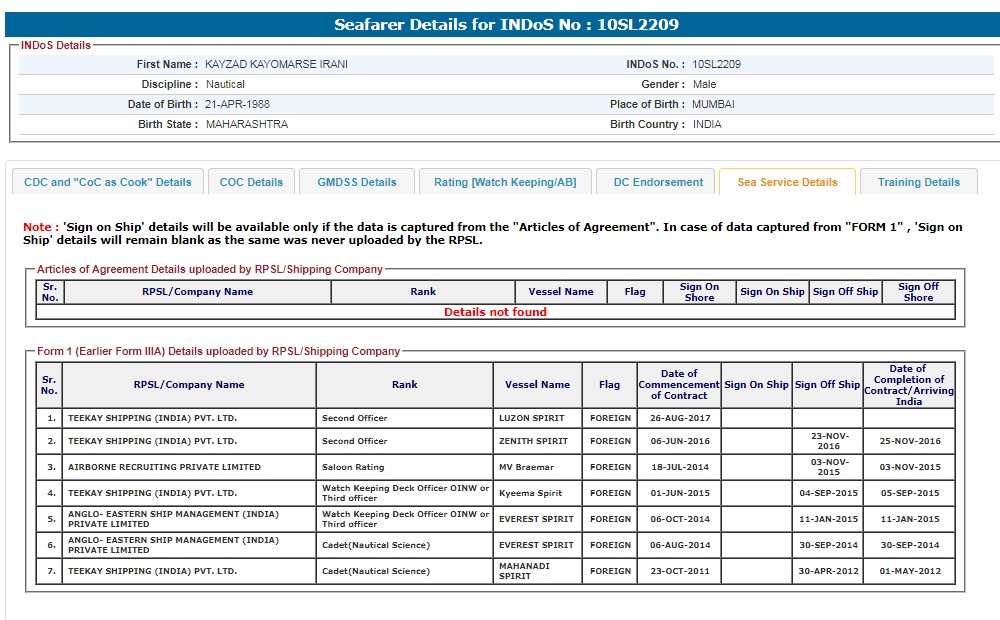Screen dimensions: 1000x620
Task: Go to the DC Endorsement tab
Action: click(x=658, y=182)
